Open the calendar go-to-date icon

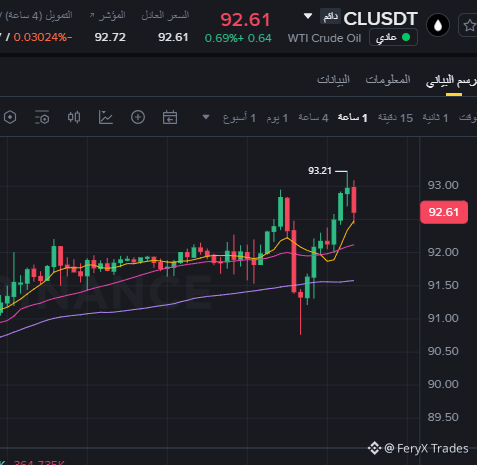170,117
